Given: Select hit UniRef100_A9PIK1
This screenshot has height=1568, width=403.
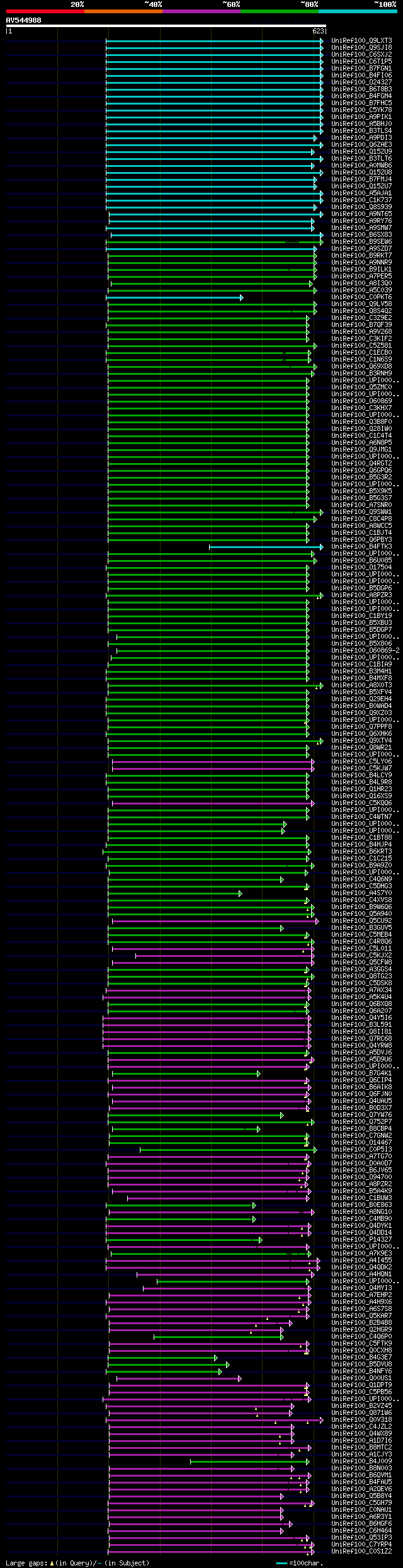Looking at the screenshot, I should tap(361, 117).
